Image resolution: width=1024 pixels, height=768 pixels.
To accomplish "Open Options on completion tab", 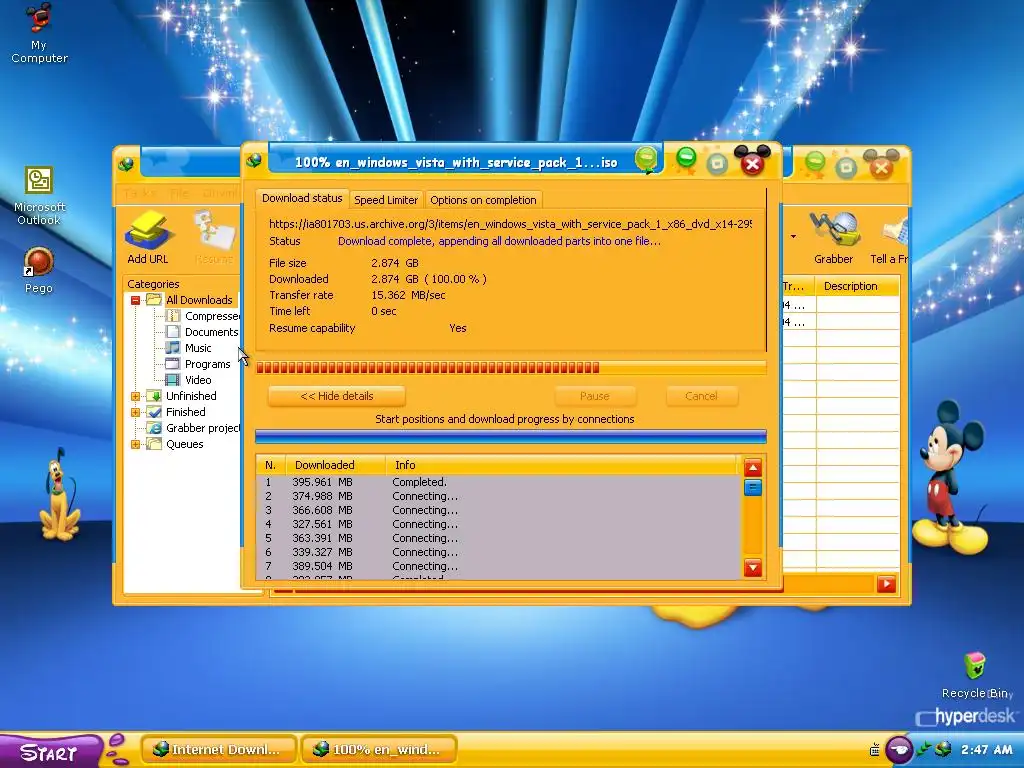I will [x=483, y=200].
